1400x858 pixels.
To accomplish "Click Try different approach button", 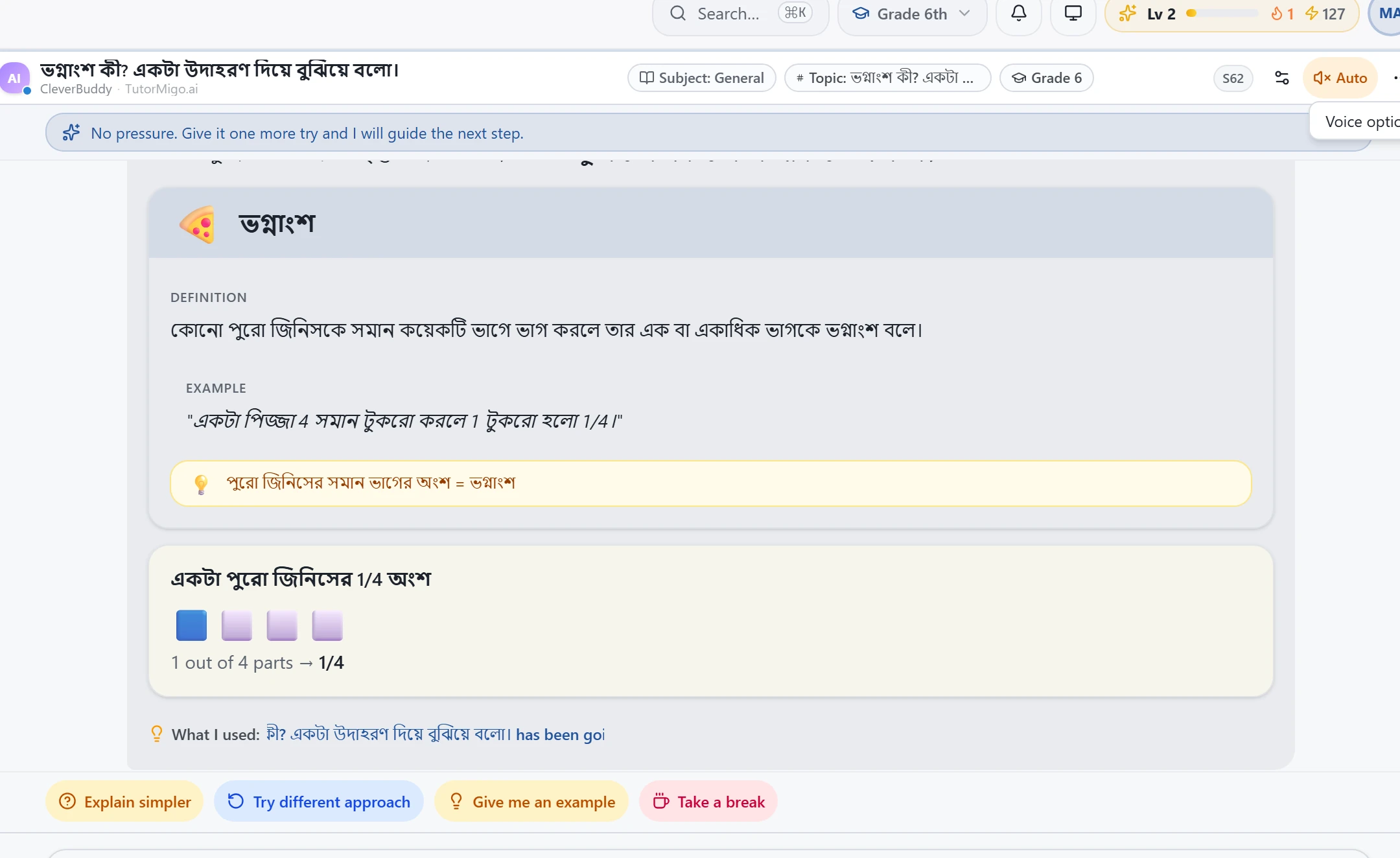I will (x=319, y=802).
